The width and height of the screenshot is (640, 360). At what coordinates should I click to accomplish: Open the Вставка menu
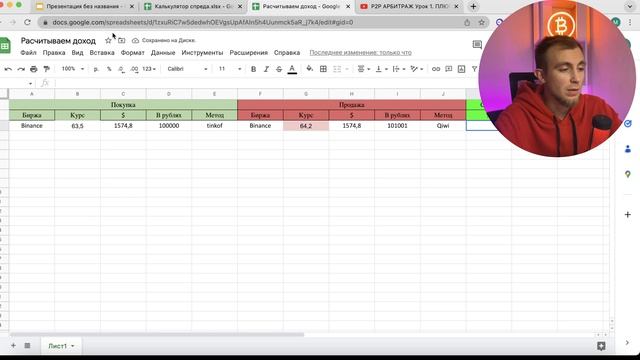[102, 53]
